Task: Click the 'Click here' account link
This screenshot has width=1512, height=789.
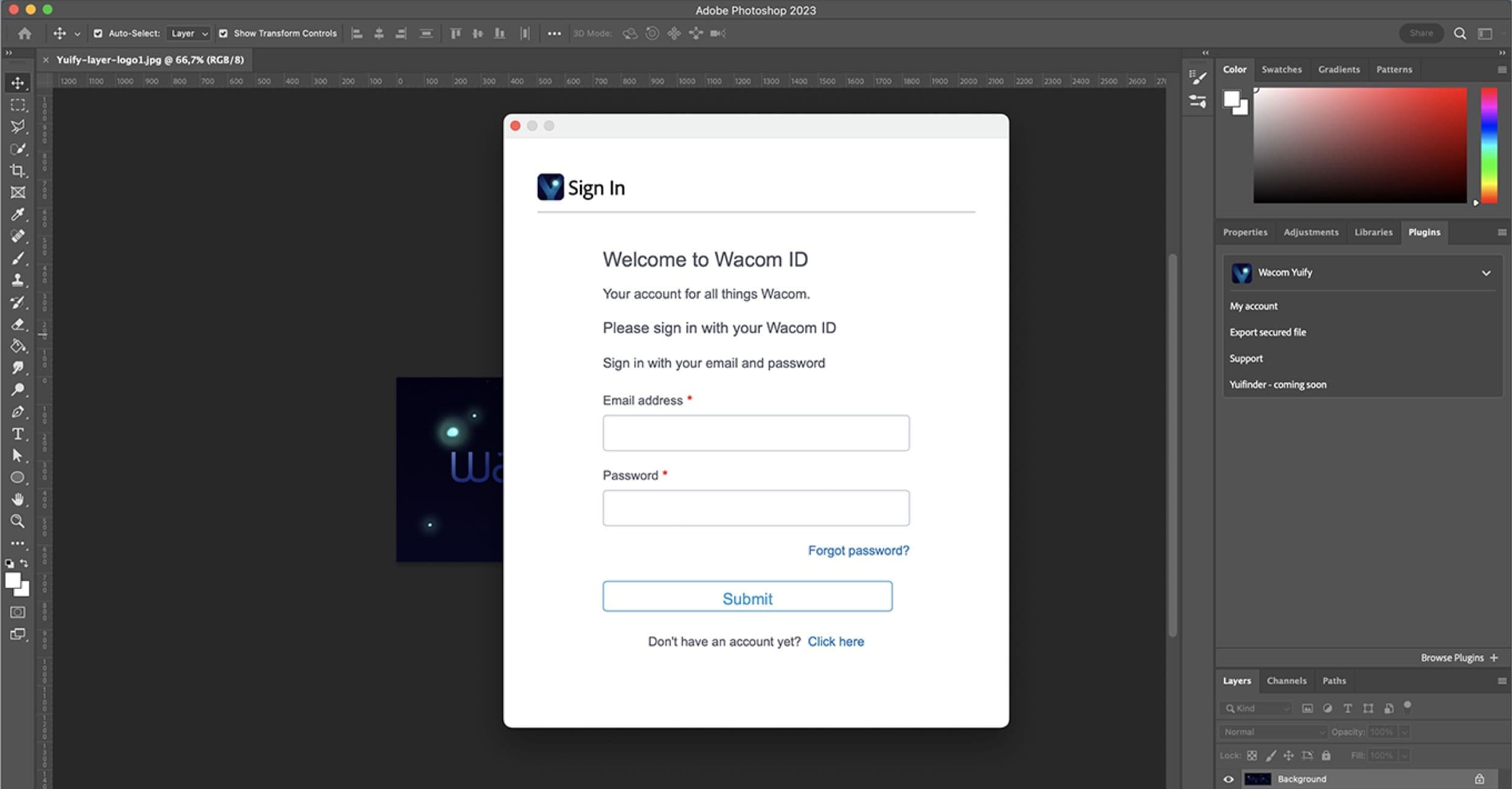Action: click(x=836, y=642)
